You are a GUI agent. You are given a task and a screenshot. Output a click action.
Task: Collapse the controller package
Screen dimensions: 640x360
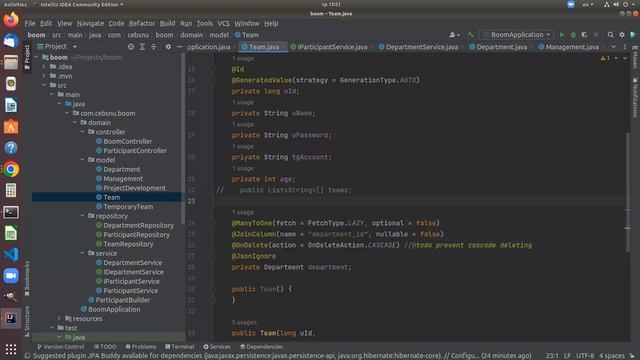[82, 132]
